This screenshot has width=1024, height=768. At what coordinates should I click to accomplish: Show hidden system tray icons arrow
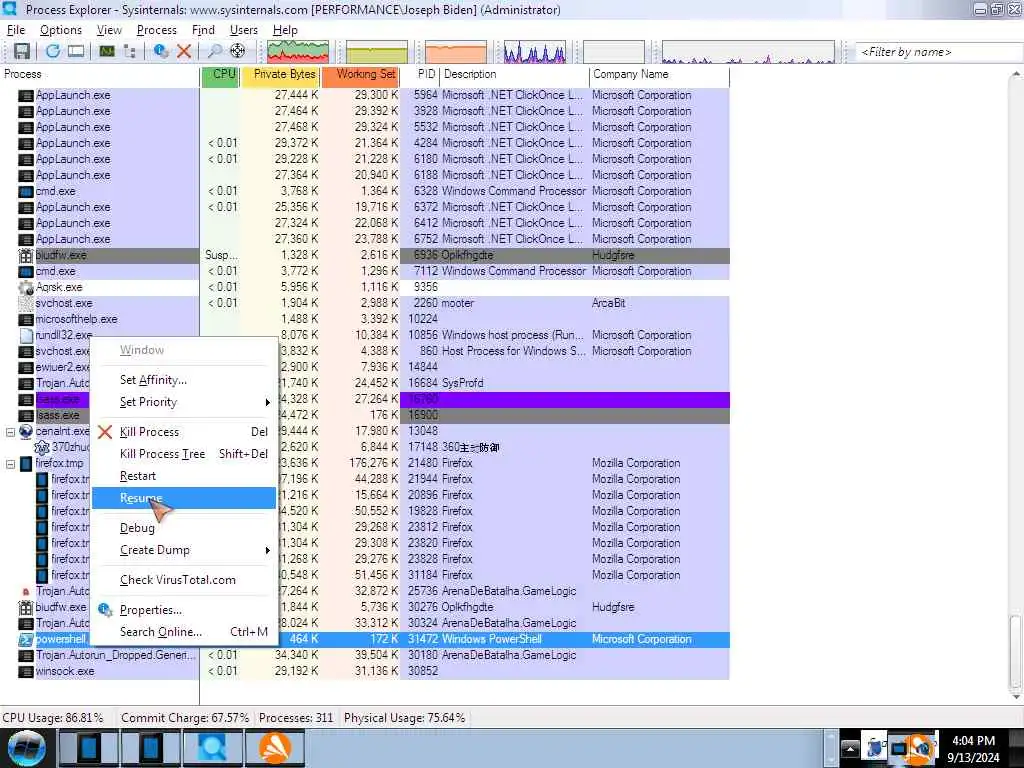(850, 748)
